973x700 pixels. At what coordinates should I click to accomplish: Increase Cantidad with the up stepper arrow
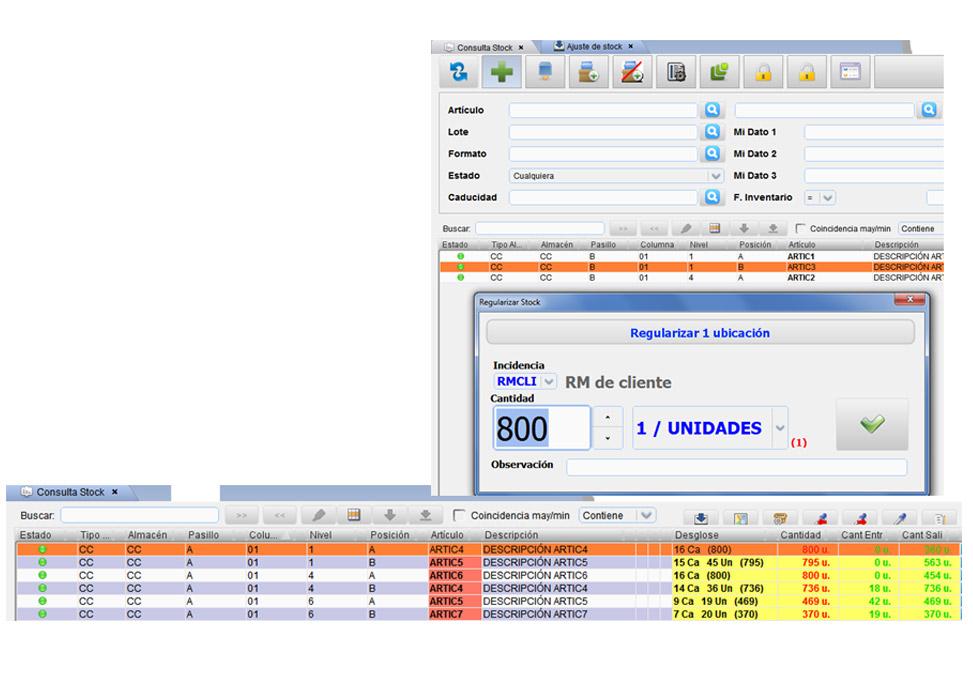608,417
